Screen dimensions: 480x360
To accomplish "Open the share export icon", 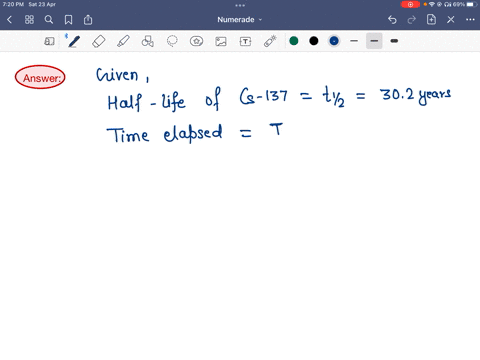I will [x=88, y=20].
